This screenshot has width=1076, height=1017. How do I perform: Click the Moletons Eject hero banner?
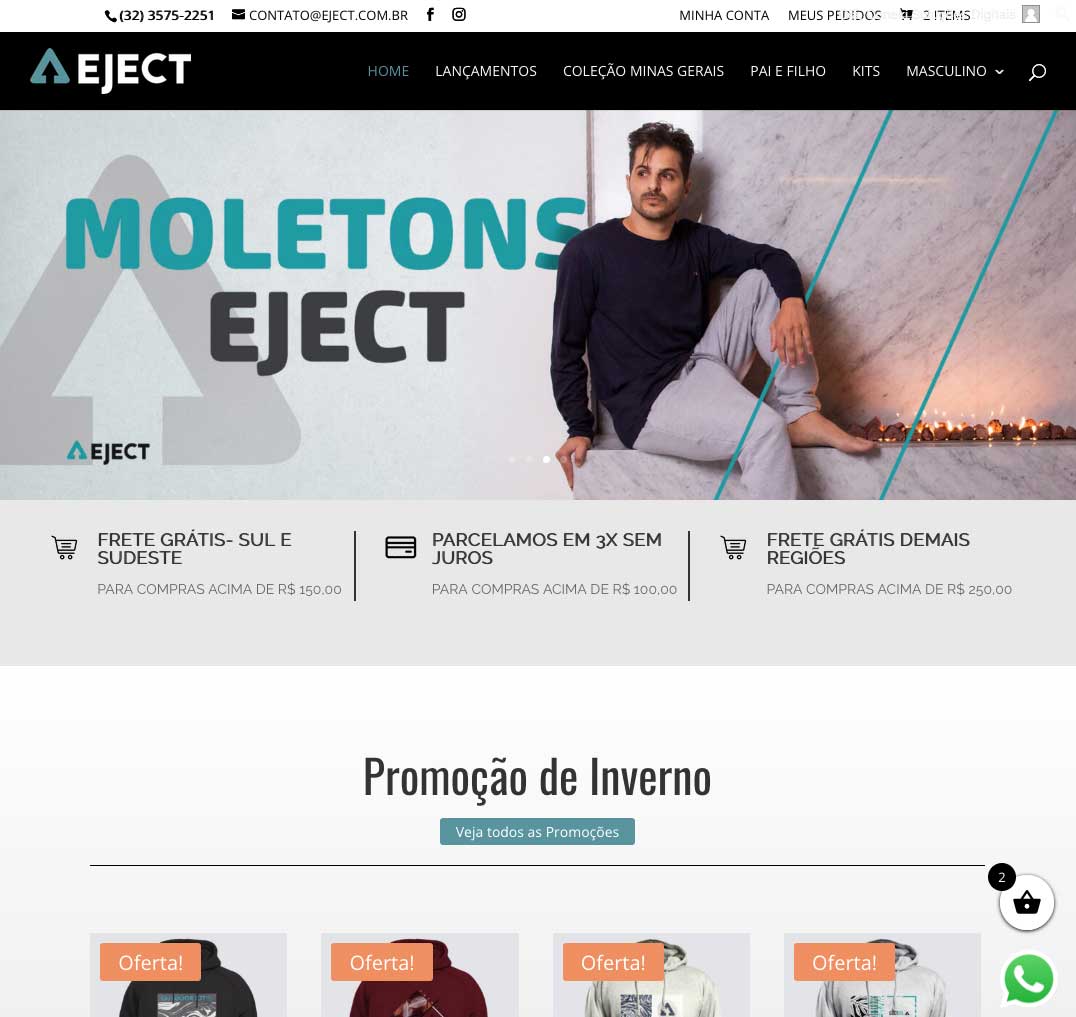[538, 305]
